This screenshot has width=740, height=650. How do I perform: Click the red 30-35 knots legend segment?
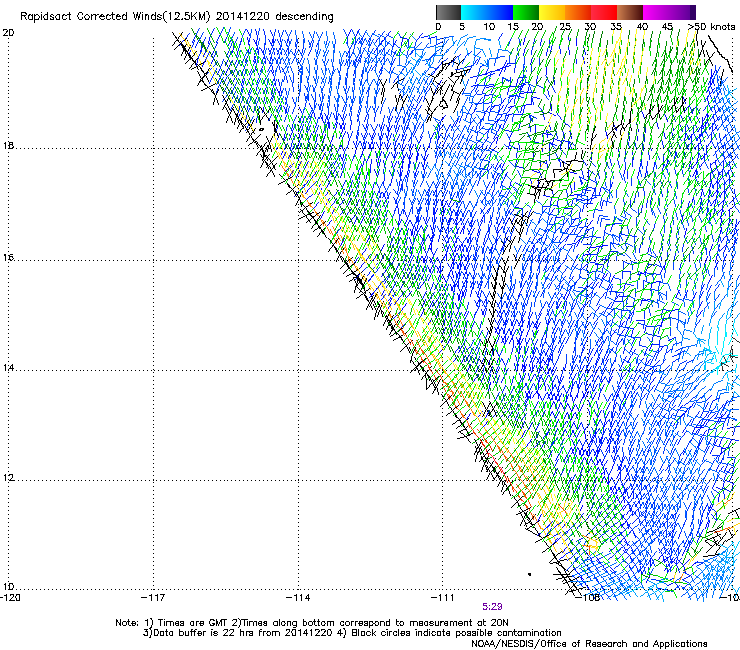[x=604, y=12]
